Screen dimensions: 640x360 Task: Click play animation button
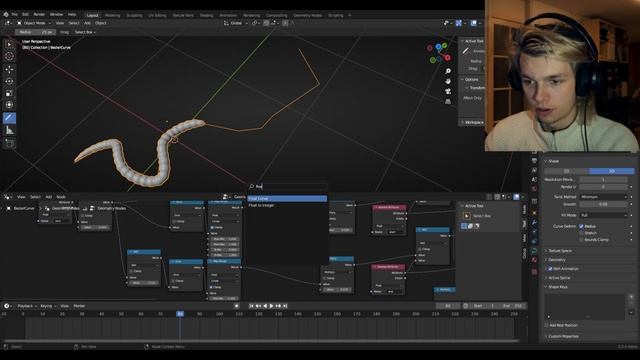click(x=271, y=306)
